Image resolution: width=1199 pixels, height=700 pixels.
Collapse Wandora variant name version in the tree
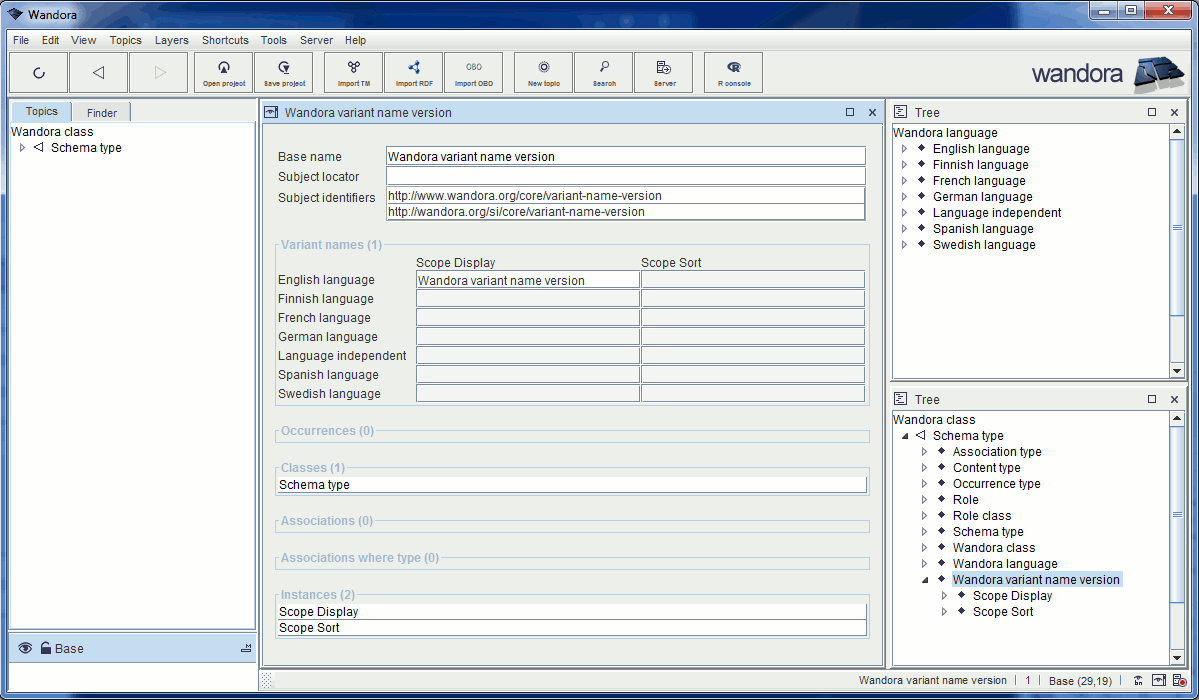click(925, 579)
